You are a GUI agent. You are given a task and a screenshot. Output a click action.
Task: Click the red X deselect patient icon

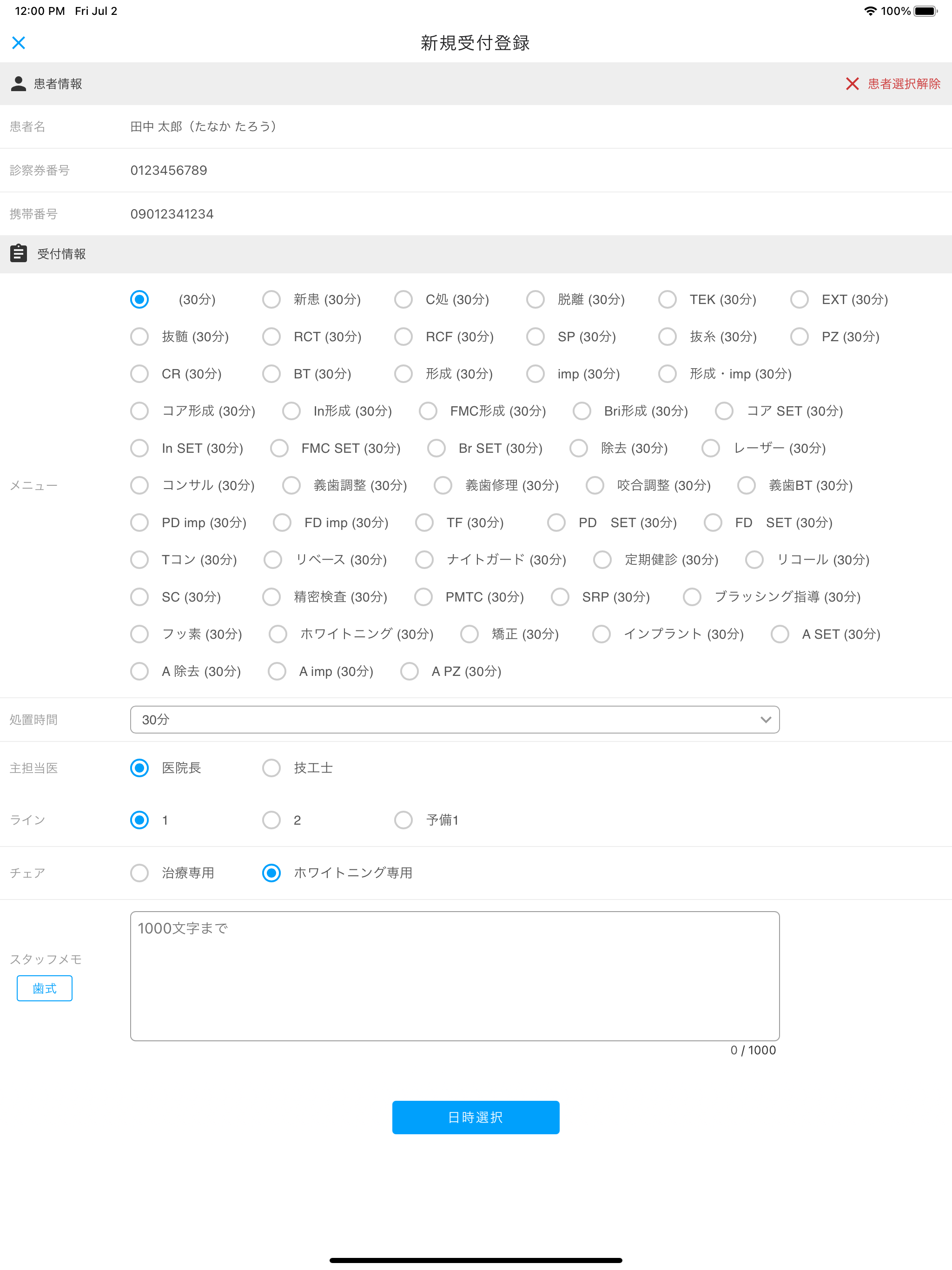click(x=852, y=84)
